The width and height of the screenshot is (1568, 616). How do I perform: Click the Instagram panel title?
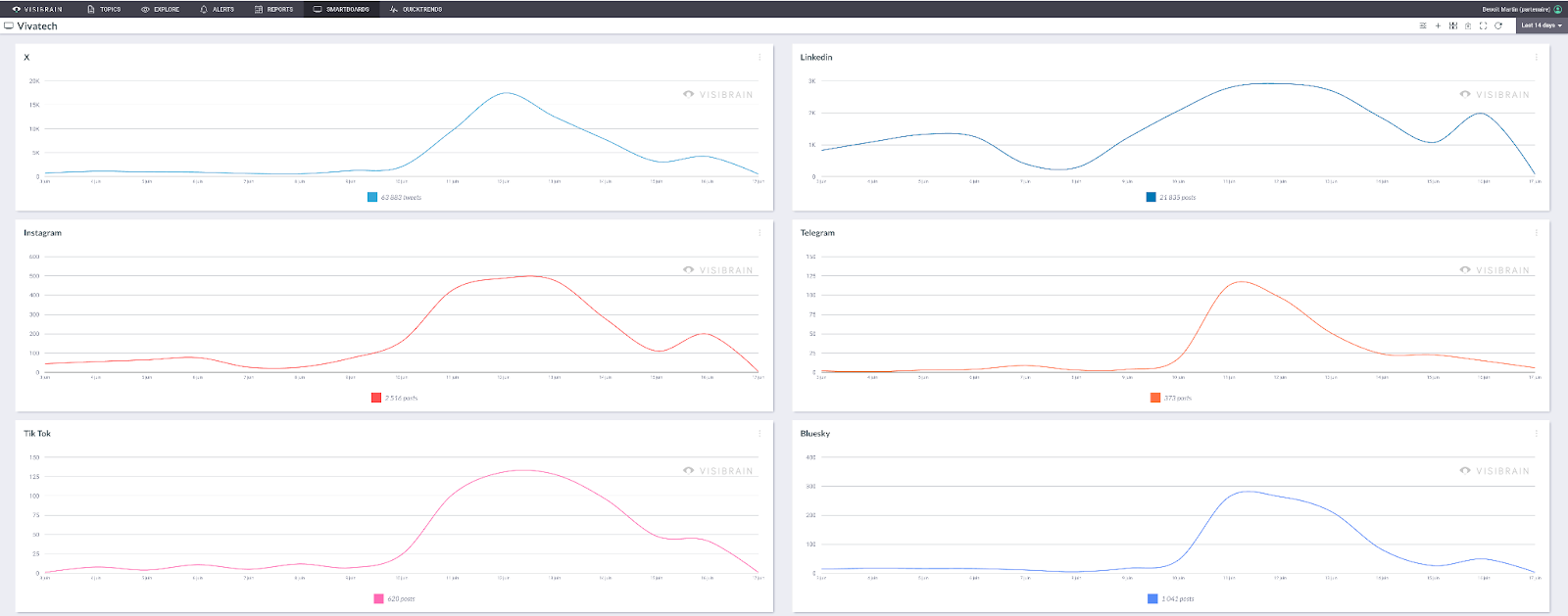42,233
